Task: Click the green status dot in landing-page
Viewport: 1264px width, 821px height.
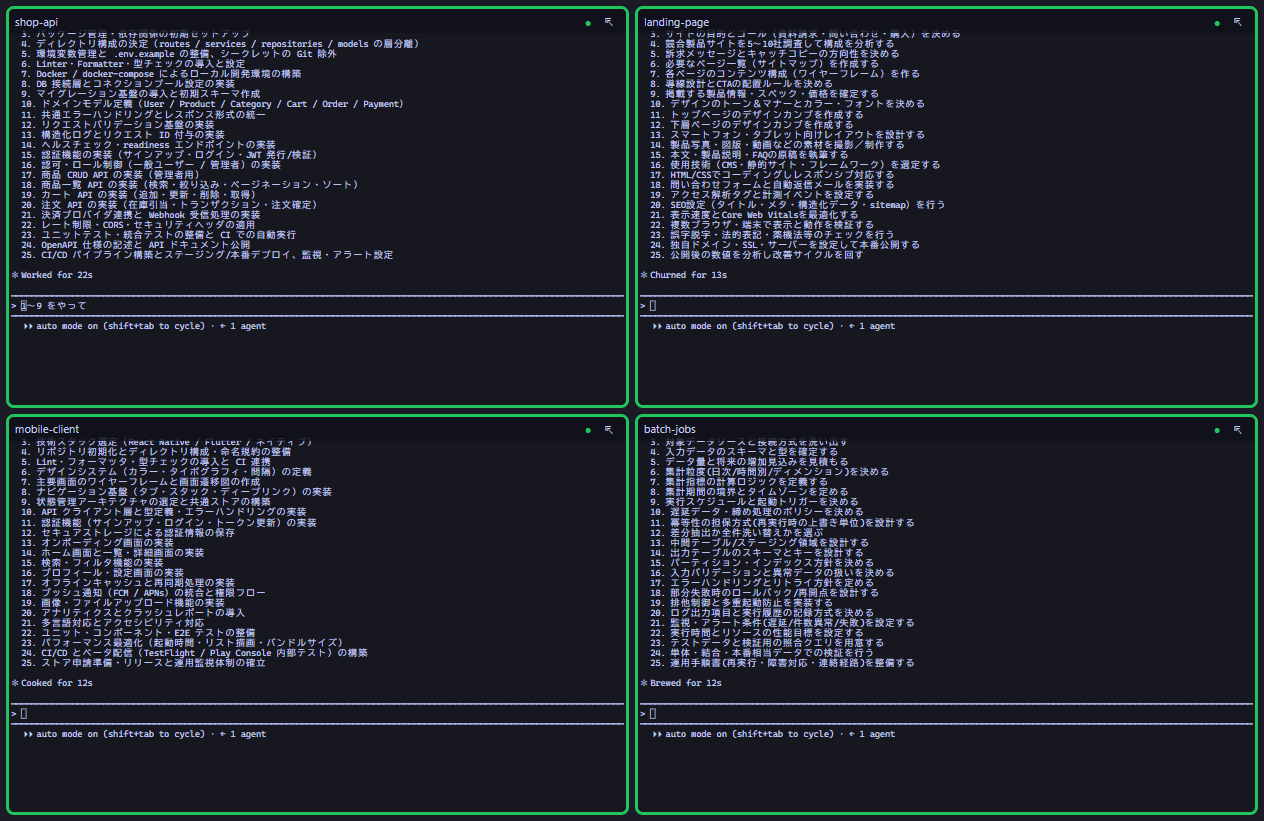Action: click(x=1217, y=22)
